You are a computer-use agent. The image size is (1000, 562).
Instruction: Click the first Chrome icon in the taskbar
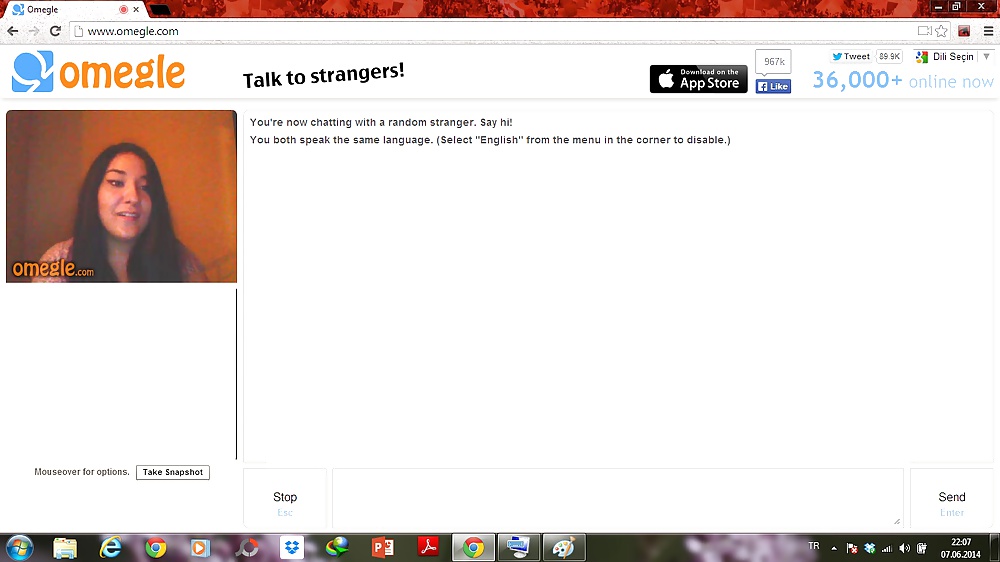(155, 548)
